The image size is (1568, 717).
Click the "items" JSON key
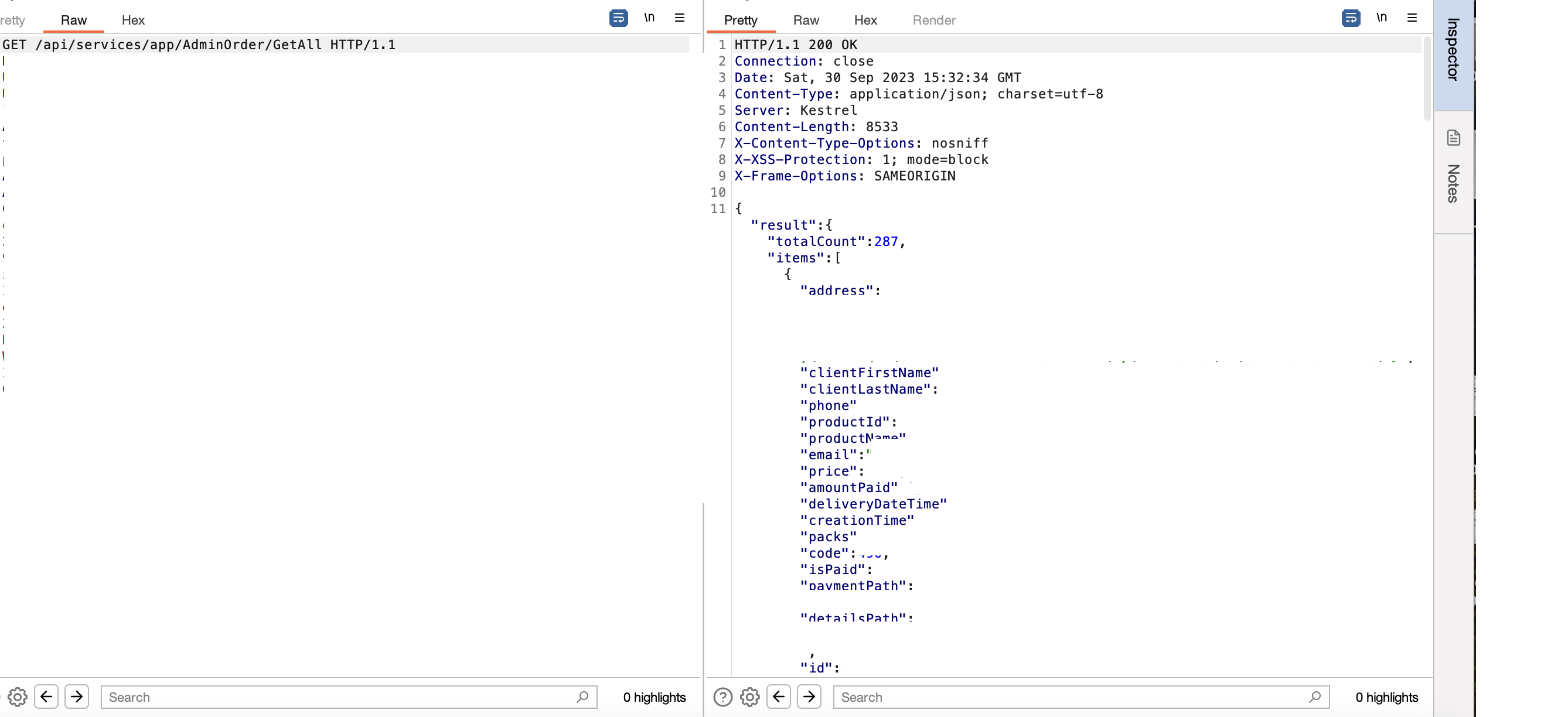click(795, 258)
